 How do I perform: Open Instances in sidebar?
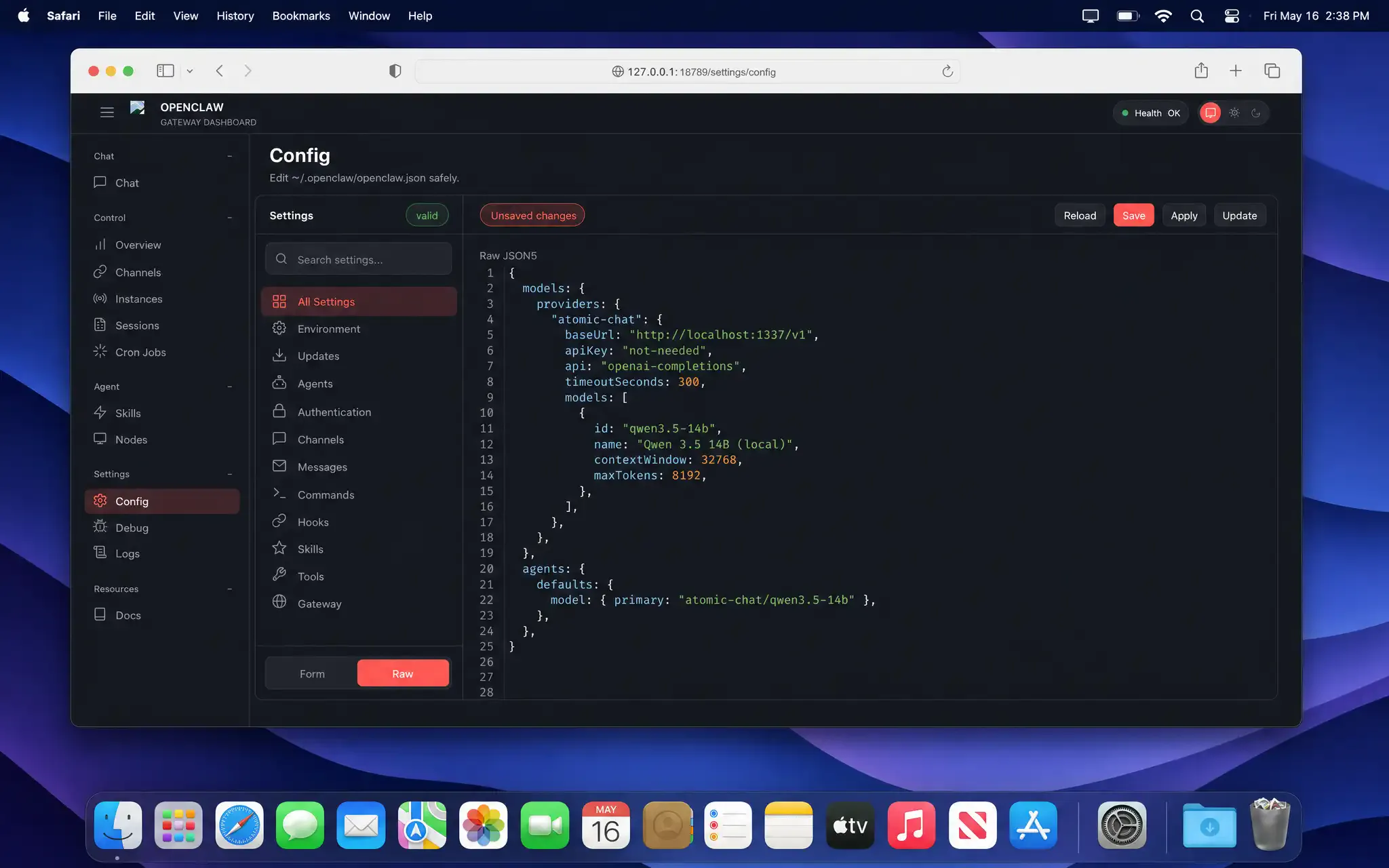pyautogui.click(x=162, y=299)
